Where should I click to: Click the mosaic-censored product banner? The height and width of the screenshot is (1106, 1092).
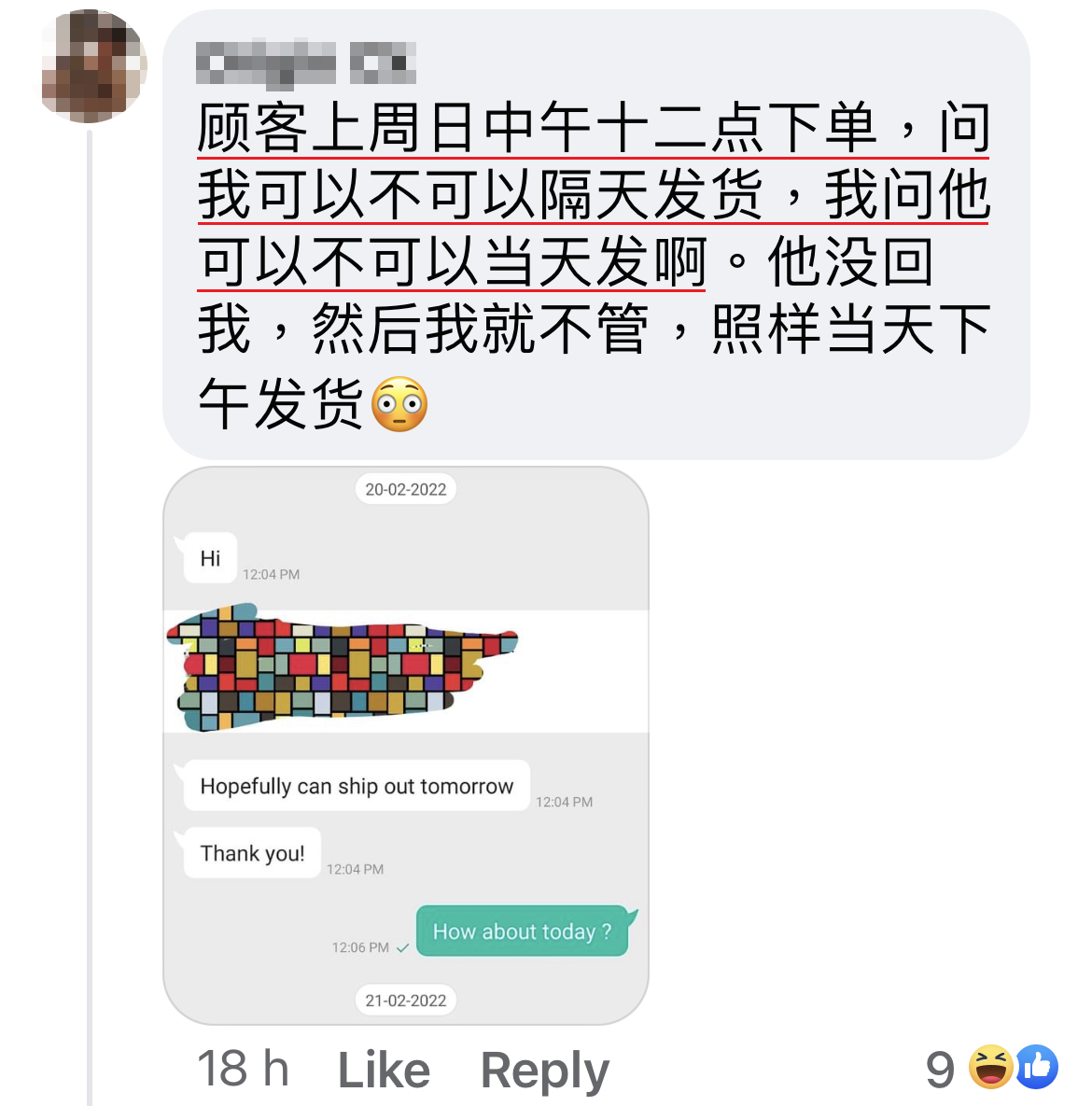point(343,666)
